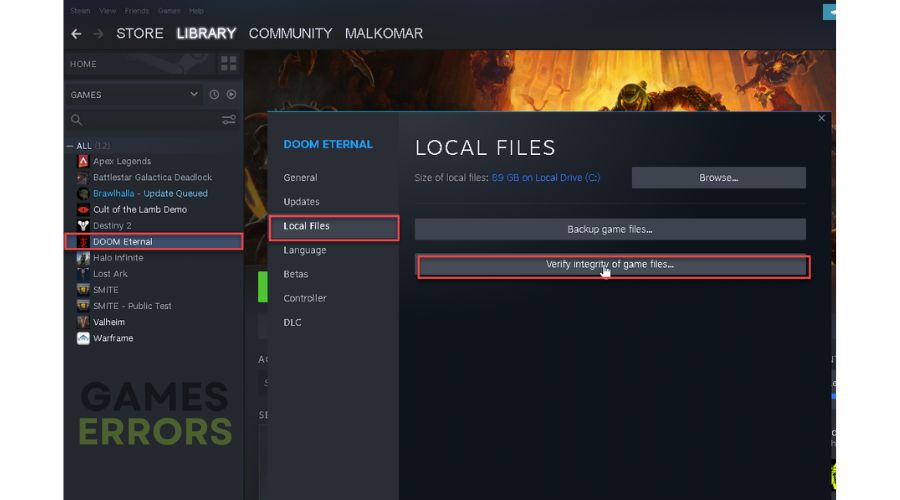Select the Apex Legends game icon
Image resolution: width=900 pixels, height=500 pixels.
(x=83, y=161)
